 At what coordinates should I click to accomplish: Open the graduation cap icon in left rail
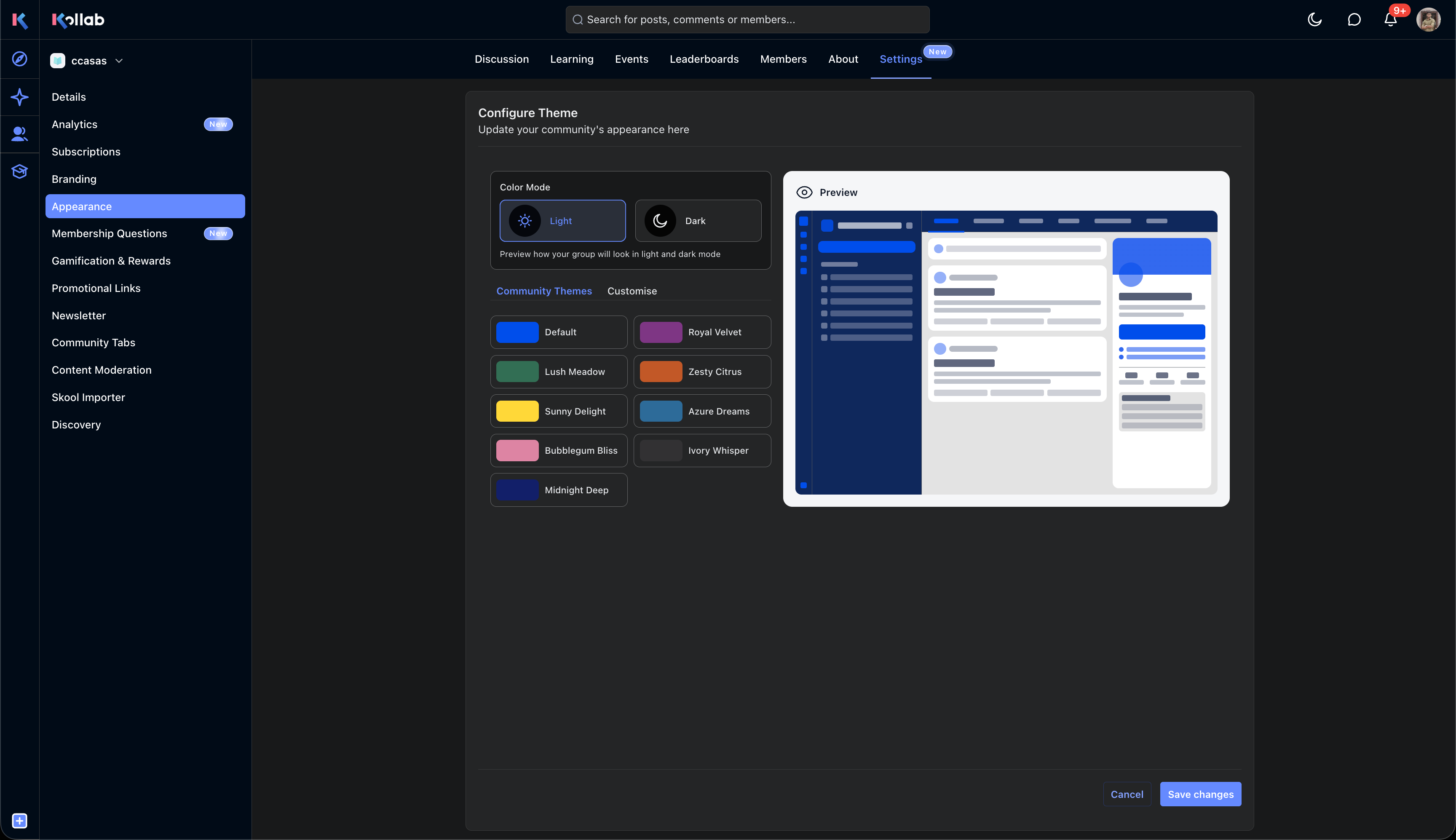[x=20, y=171]
